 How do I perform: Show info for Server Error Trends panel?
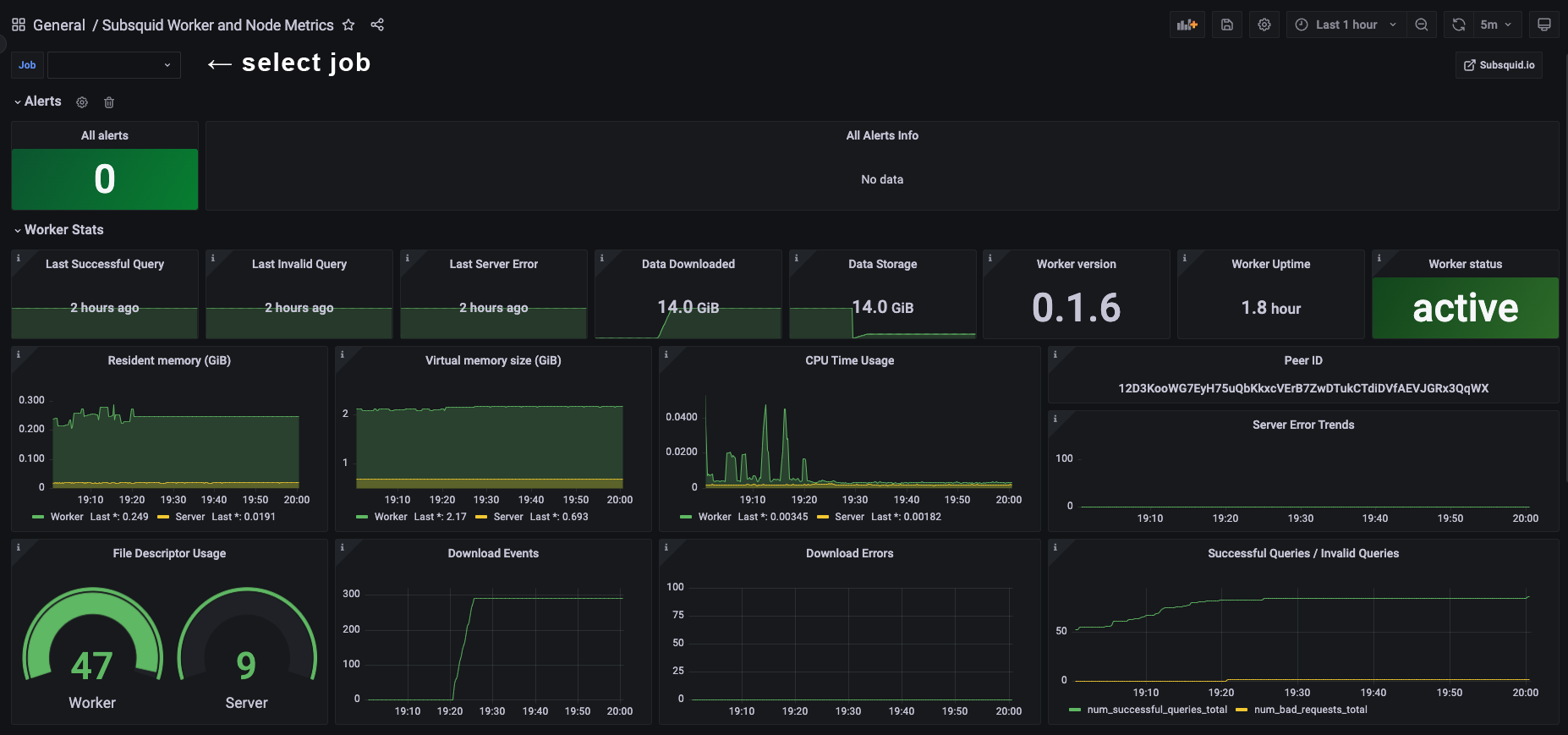click(x=1055, y=419)
